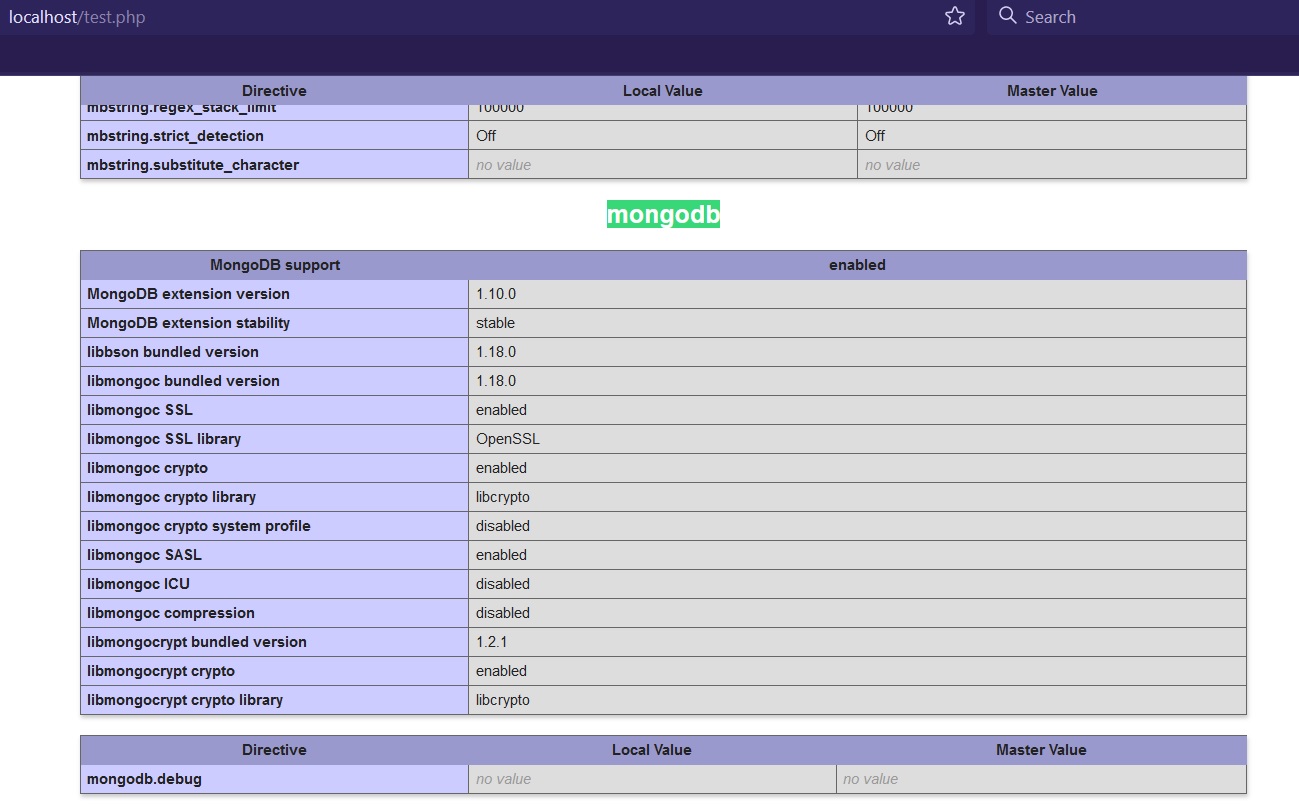Viewport: 1299px width, 810px height.
Task: Click the libmongoc SASL 'enabled' value
Action: pos(501,555)
